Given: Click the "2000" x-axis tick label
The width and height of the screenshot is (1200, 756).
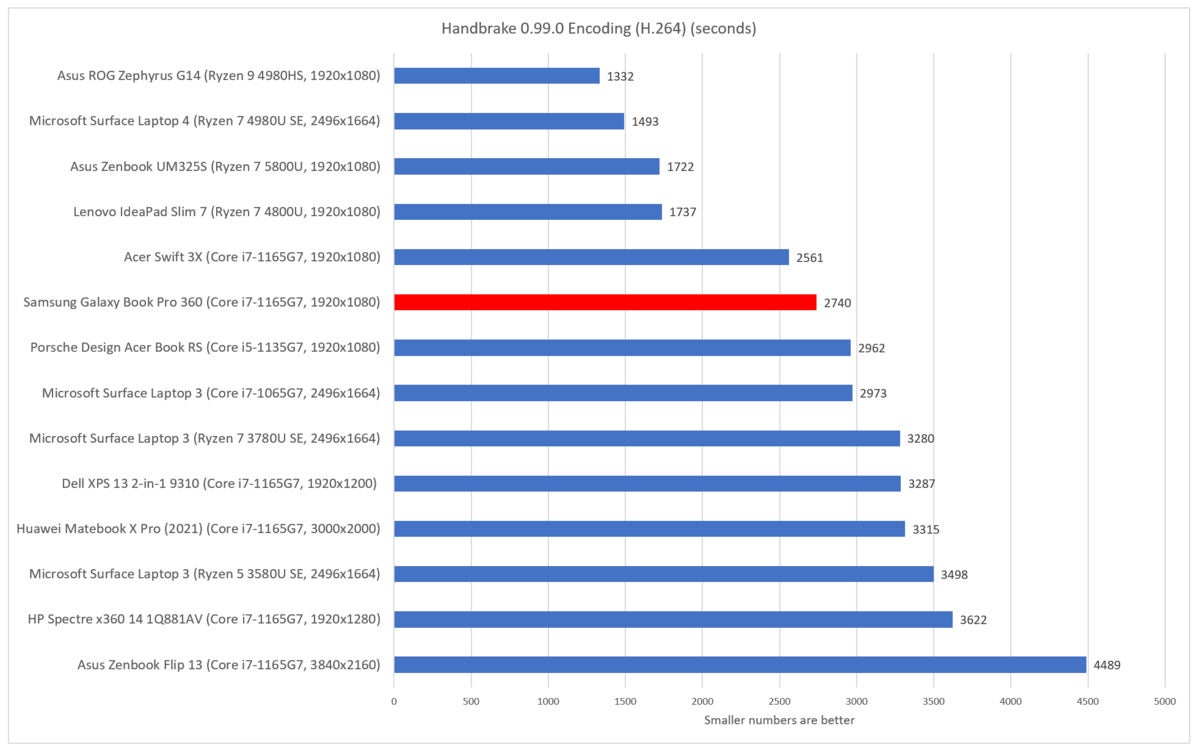Looking at the screenshot, I should point(702,702).
